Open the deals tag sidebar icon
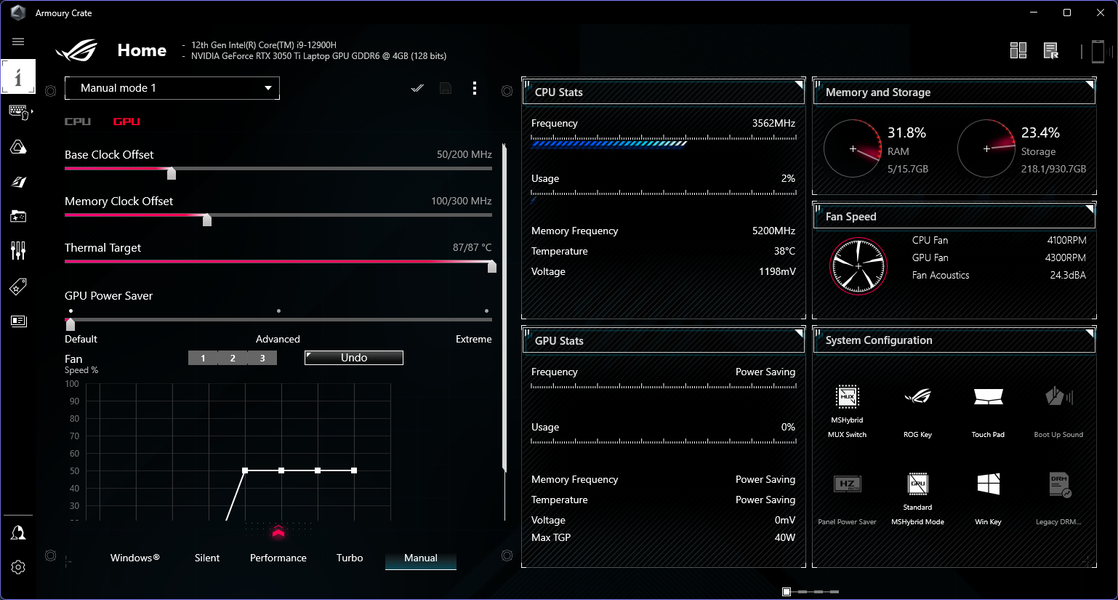This screenshot has height=600, width=1118. (x=18, y=286)
